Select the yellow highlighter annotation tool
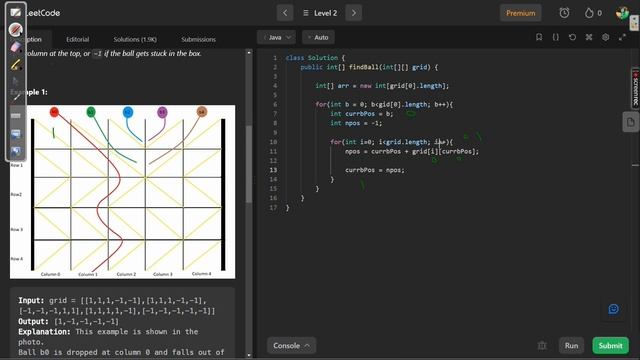The width and height of the screenshot is (640, 360). click(16, 64)
